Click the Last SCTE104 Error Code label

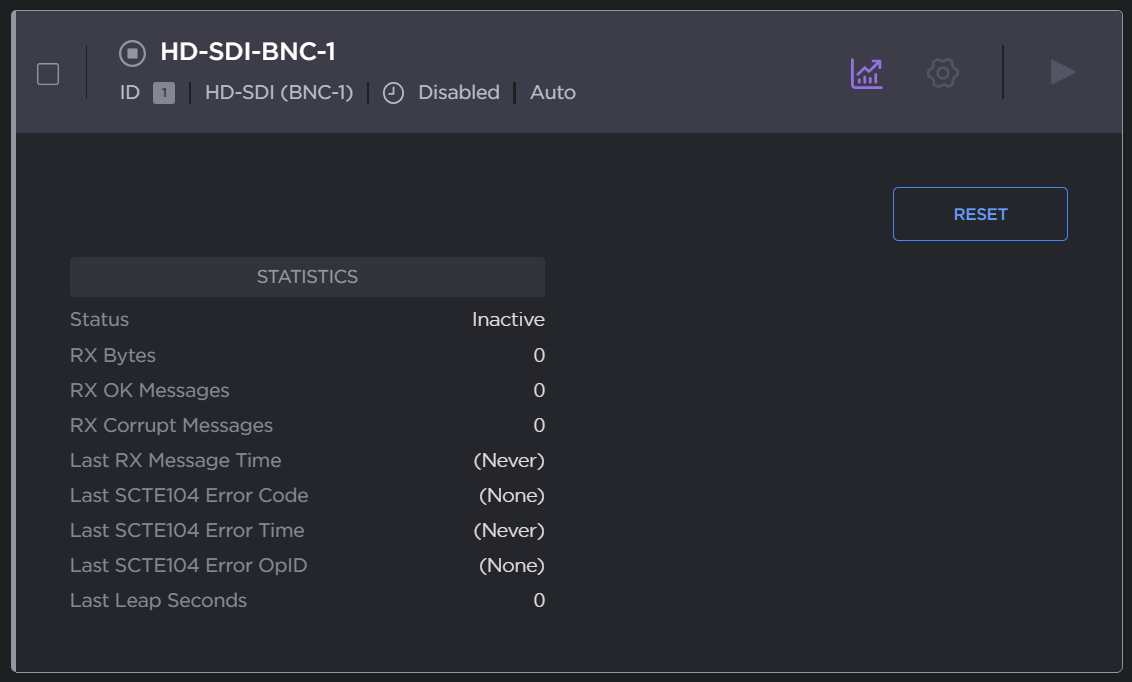pos(189,495)
